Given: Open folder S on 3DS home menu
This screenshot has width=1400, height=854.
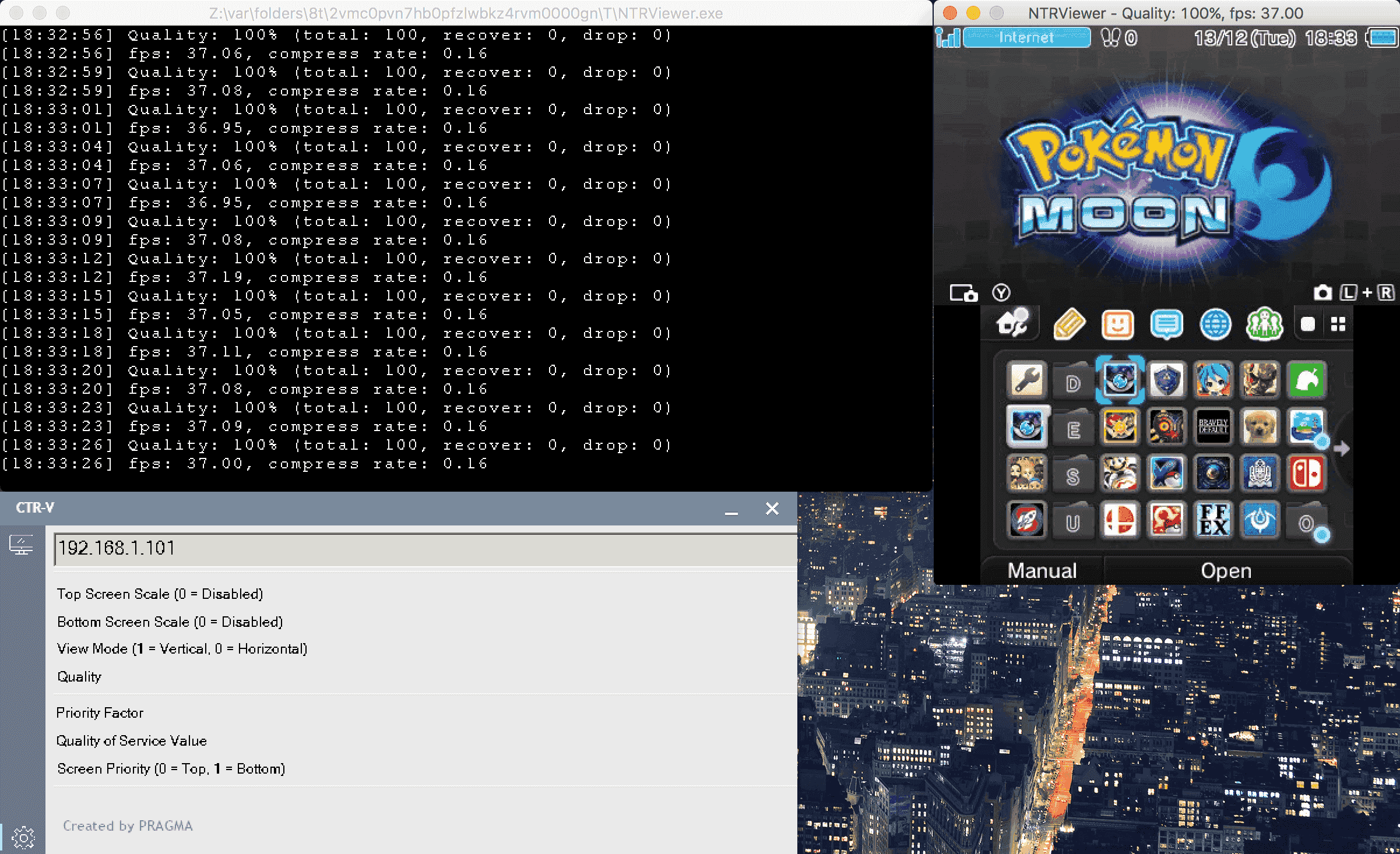Looking at the screenshot, I should [1073, 475].
